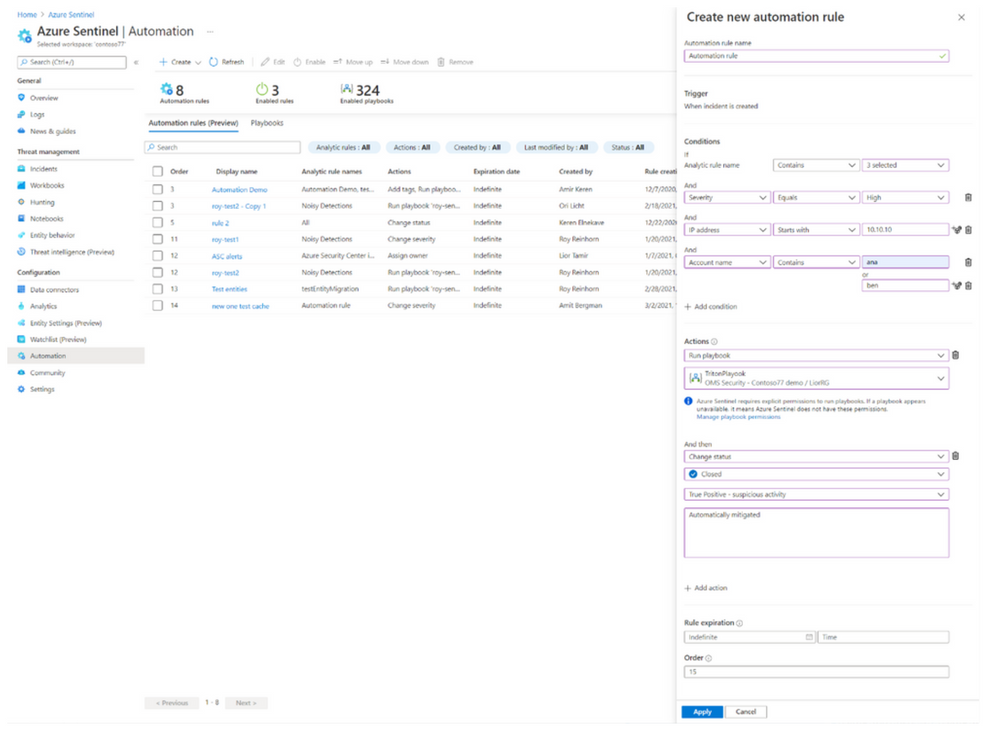Open Data connectors in sidebar
This screenshot has width=999, height=736.
pyautogui.click(x=53, y=290)
